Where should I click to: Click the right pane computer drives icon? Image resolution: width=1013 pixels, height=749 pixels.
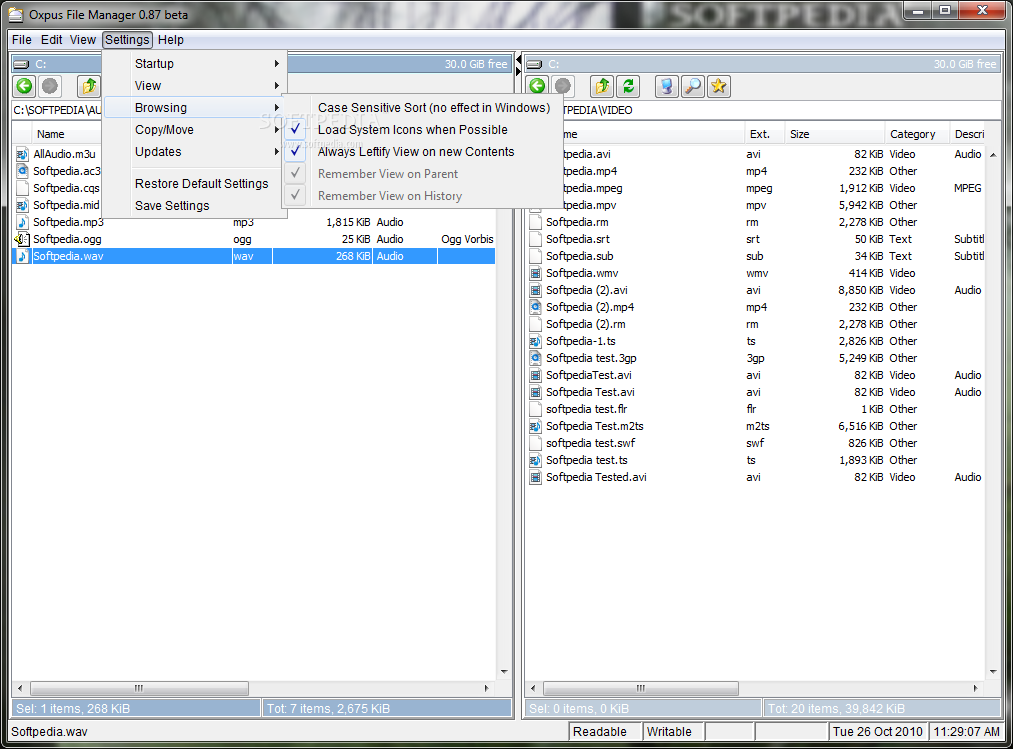[667, 86]
